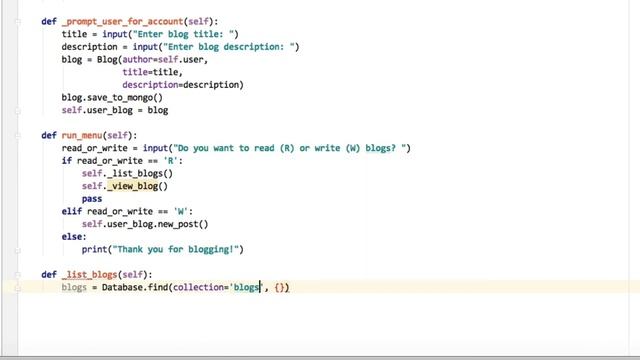Click the else: keyword
The image size is (640, 360).
tap(74, 237)
